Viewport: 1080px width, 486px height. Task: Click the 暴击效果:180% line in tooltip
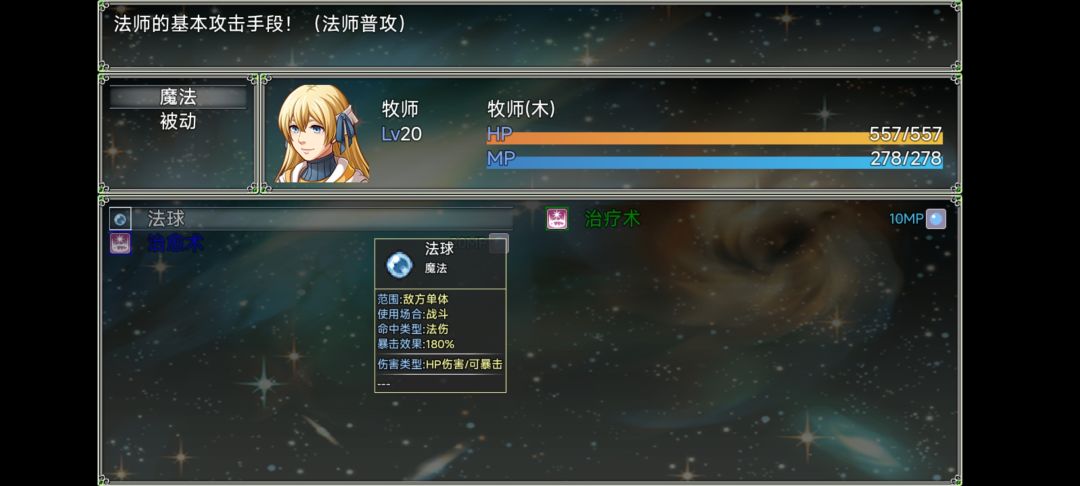click(415, 344)
